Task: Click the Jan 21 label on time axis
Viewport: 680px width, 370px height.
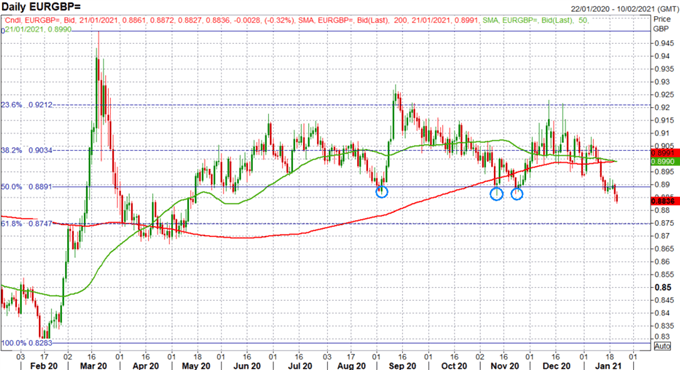Action: (x=608, y=366)
